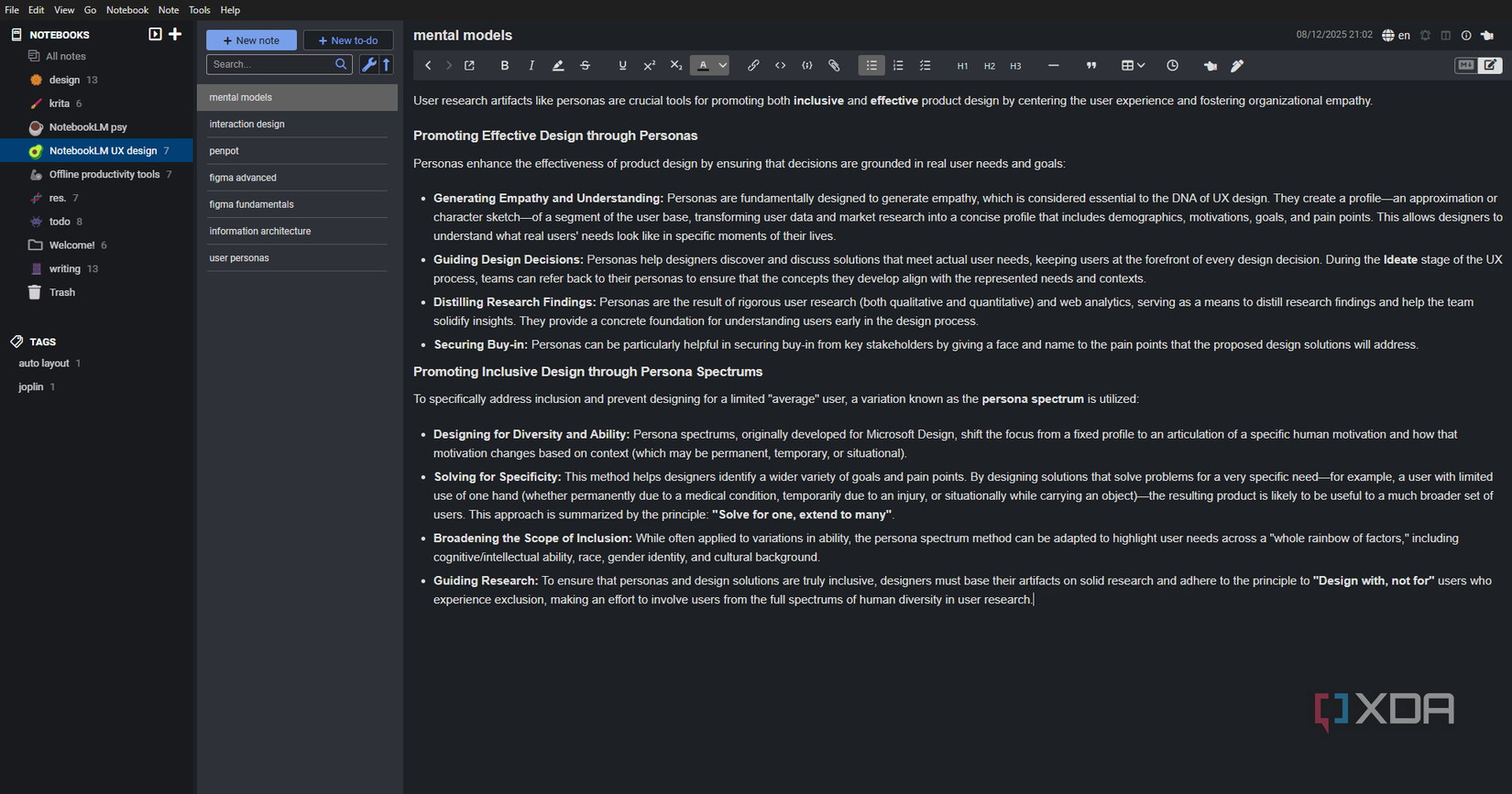Open the Tools menu

[x=199, y=10]
